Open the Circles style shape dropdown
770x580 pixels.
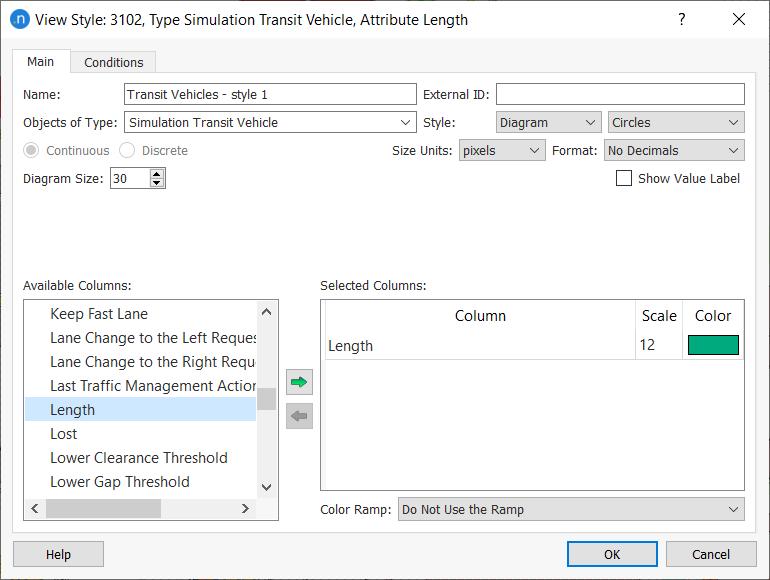[x=675, y=122]
